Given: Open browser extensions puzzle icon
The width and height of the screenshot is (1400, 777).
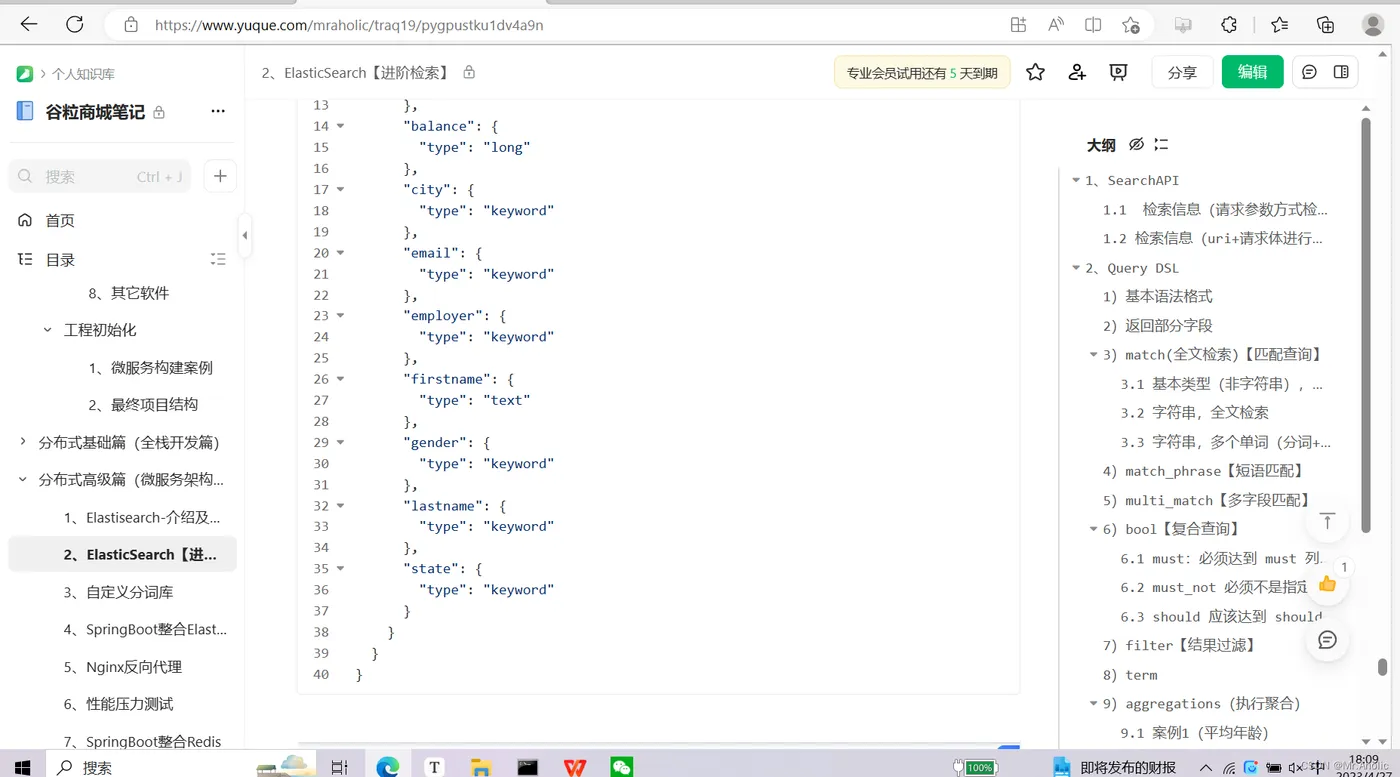Looking at the screenshot, I should 1230,25.
